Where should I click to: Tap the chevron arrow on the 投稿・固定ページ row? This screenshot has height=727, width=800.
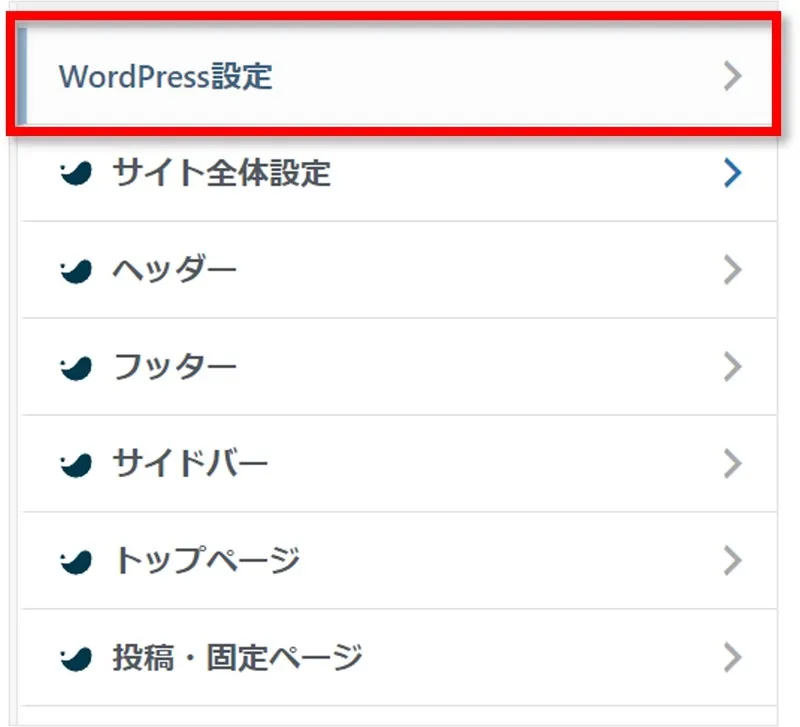733,658
